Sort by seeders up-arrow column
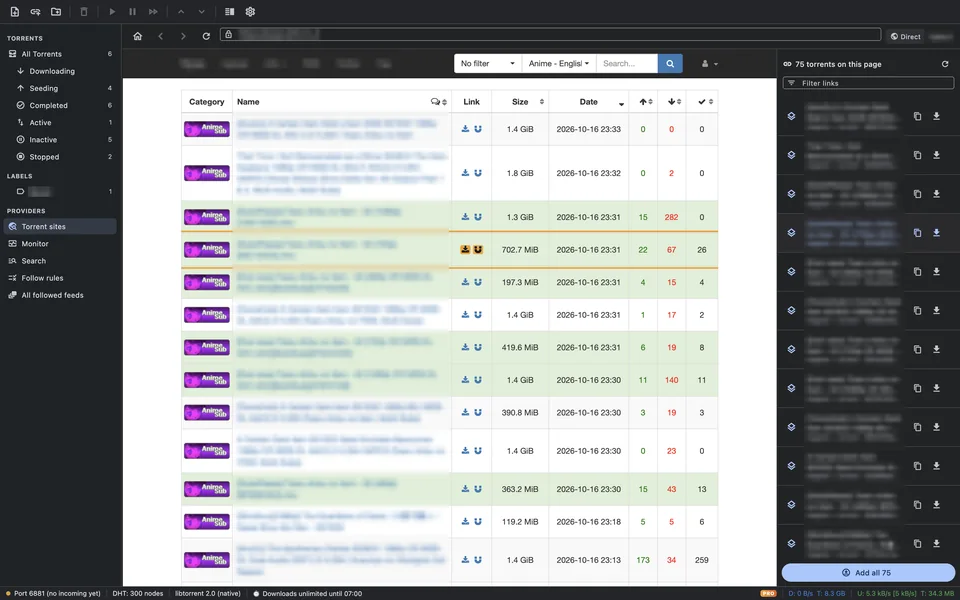Screen dimensions: 960x600 [x=643, y=102]
